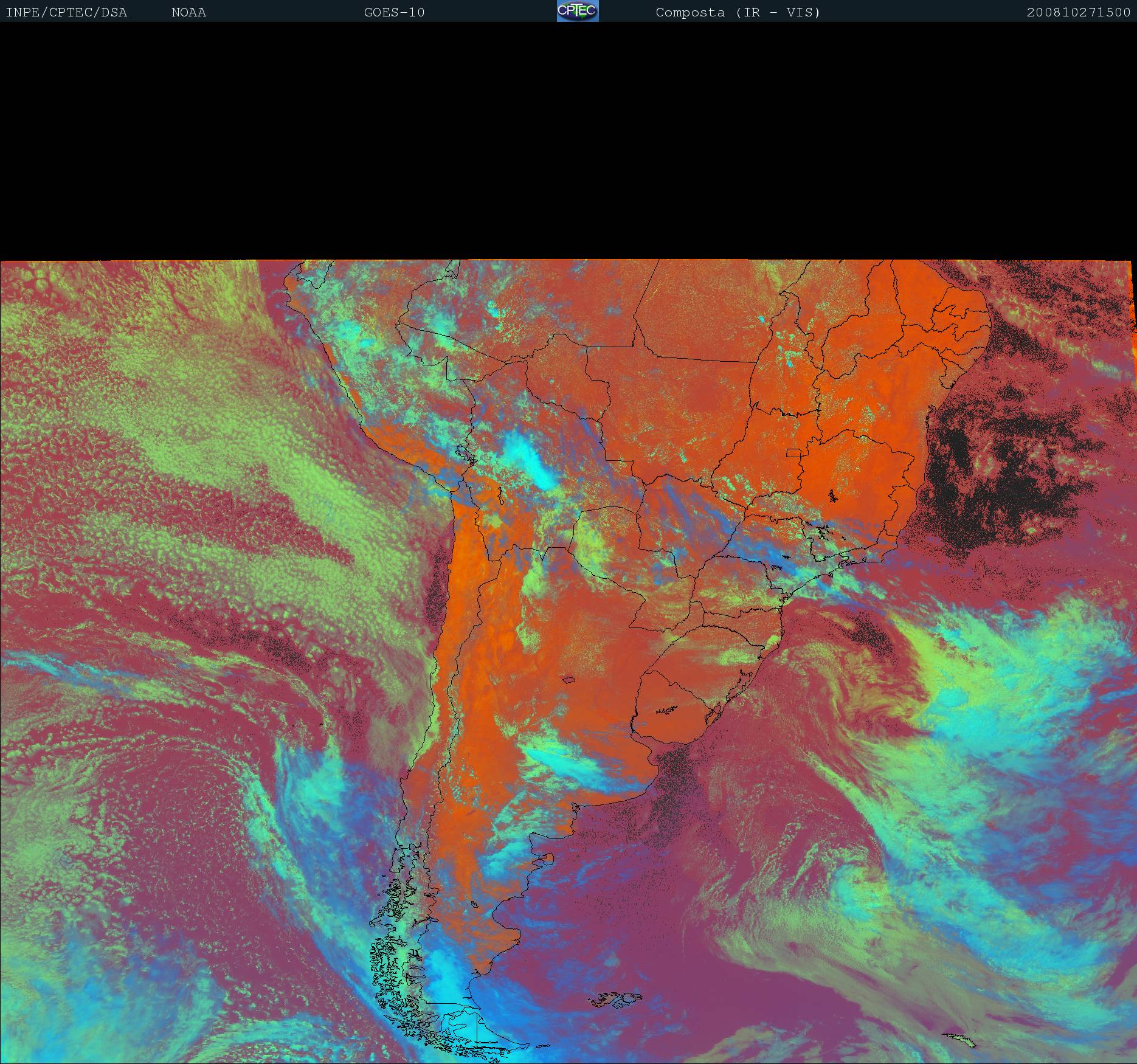This screenshot has height=1064, width=1137.
Task: Select the 200810271500 timestamp text
Action: pyautogui.click(x=1078, y=12)
